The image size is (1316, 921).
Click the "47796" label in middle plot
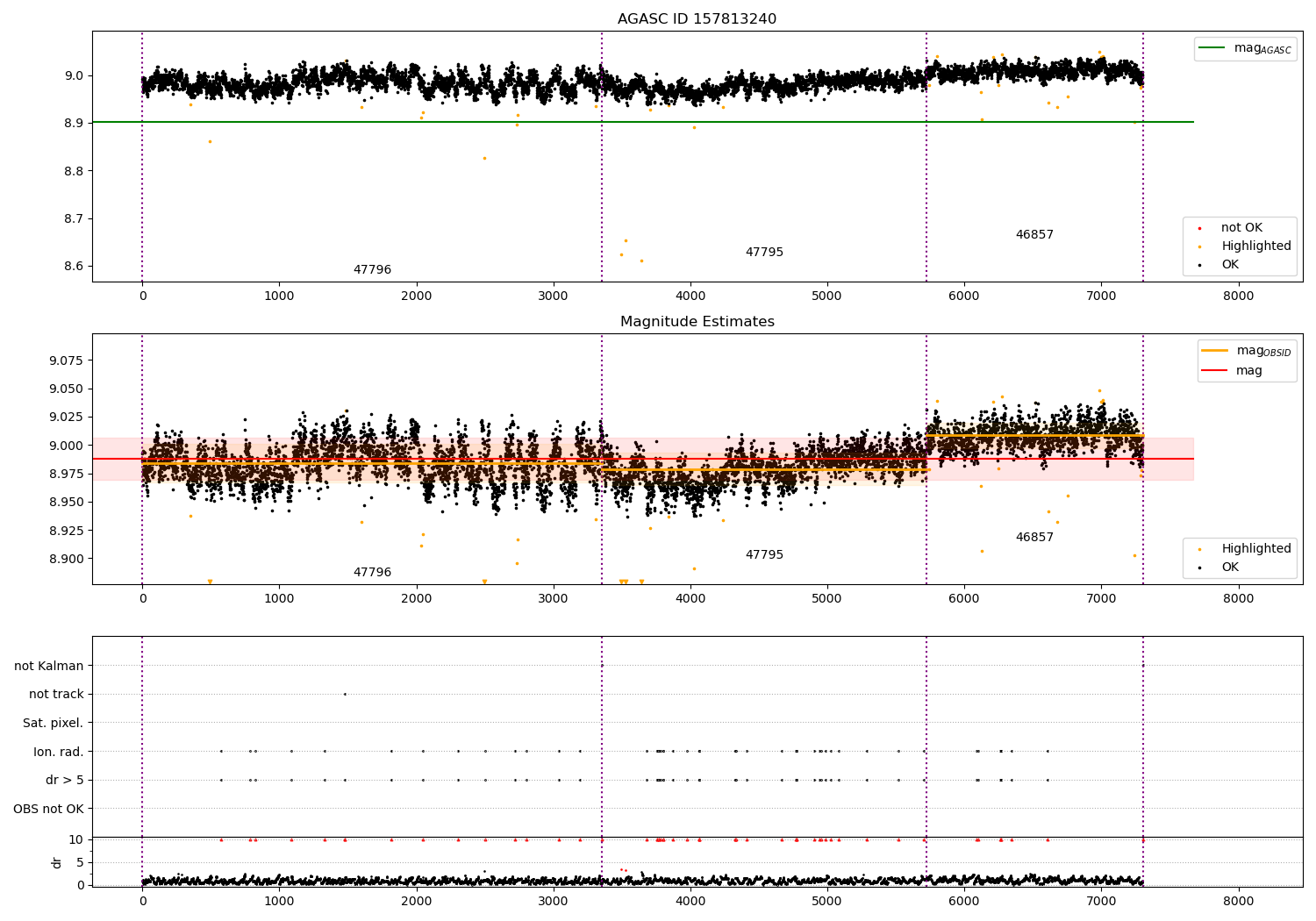372,573
